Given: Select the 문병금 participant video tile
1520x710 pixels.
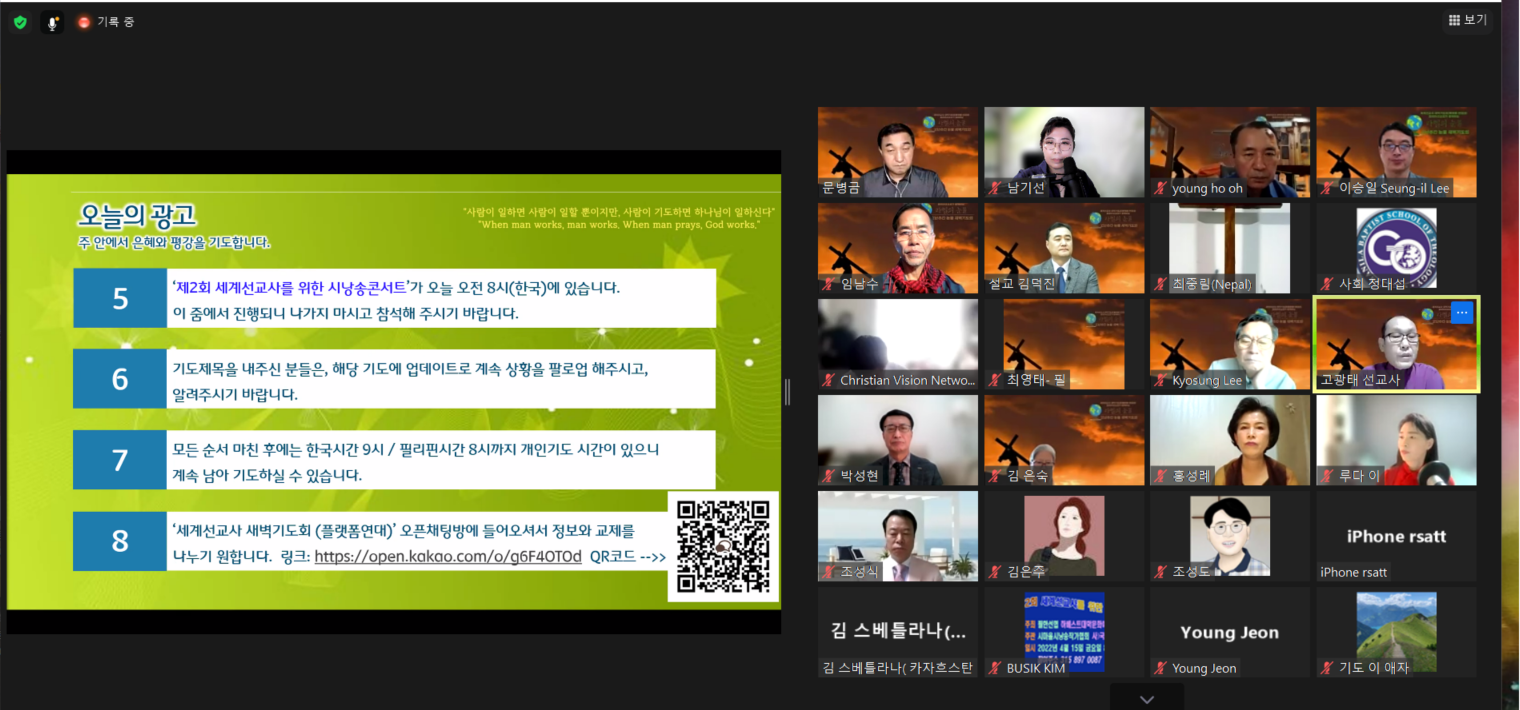Looking at the screenshot, I should pyautogui.click(x=897, y=152).
